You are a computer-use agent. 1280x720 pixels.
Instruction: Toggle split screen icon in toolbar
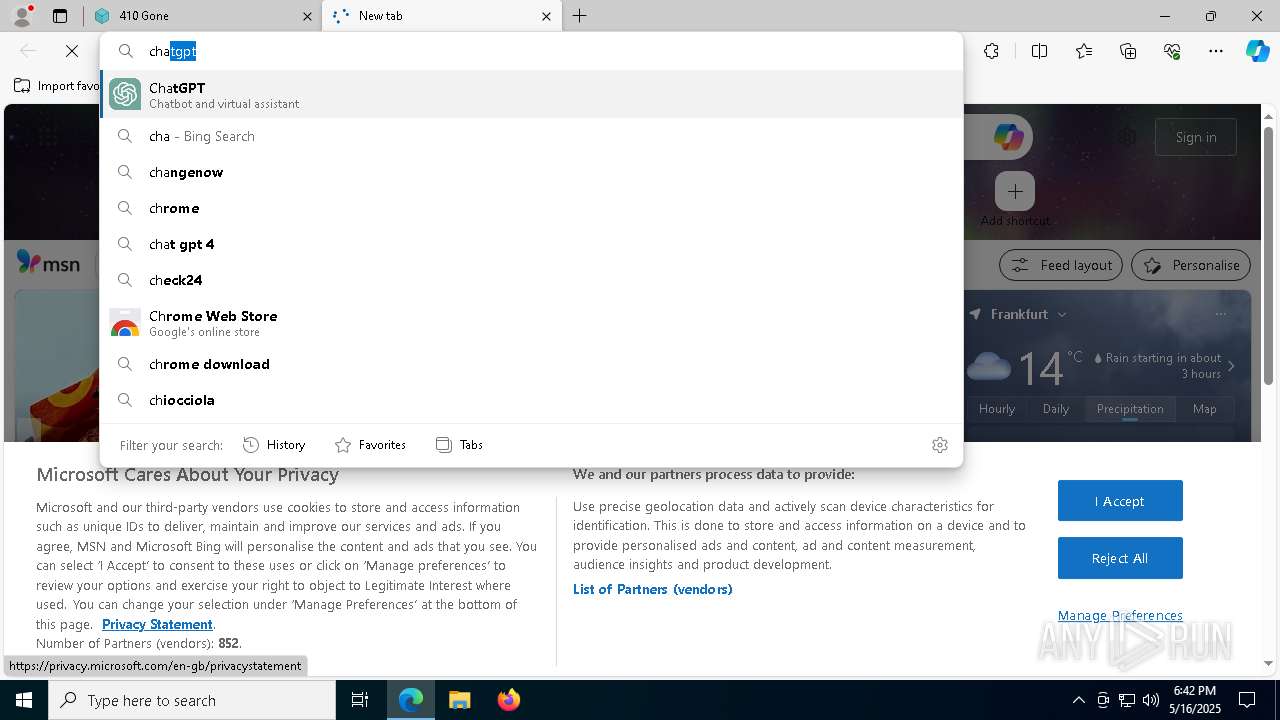(1039, 51)
